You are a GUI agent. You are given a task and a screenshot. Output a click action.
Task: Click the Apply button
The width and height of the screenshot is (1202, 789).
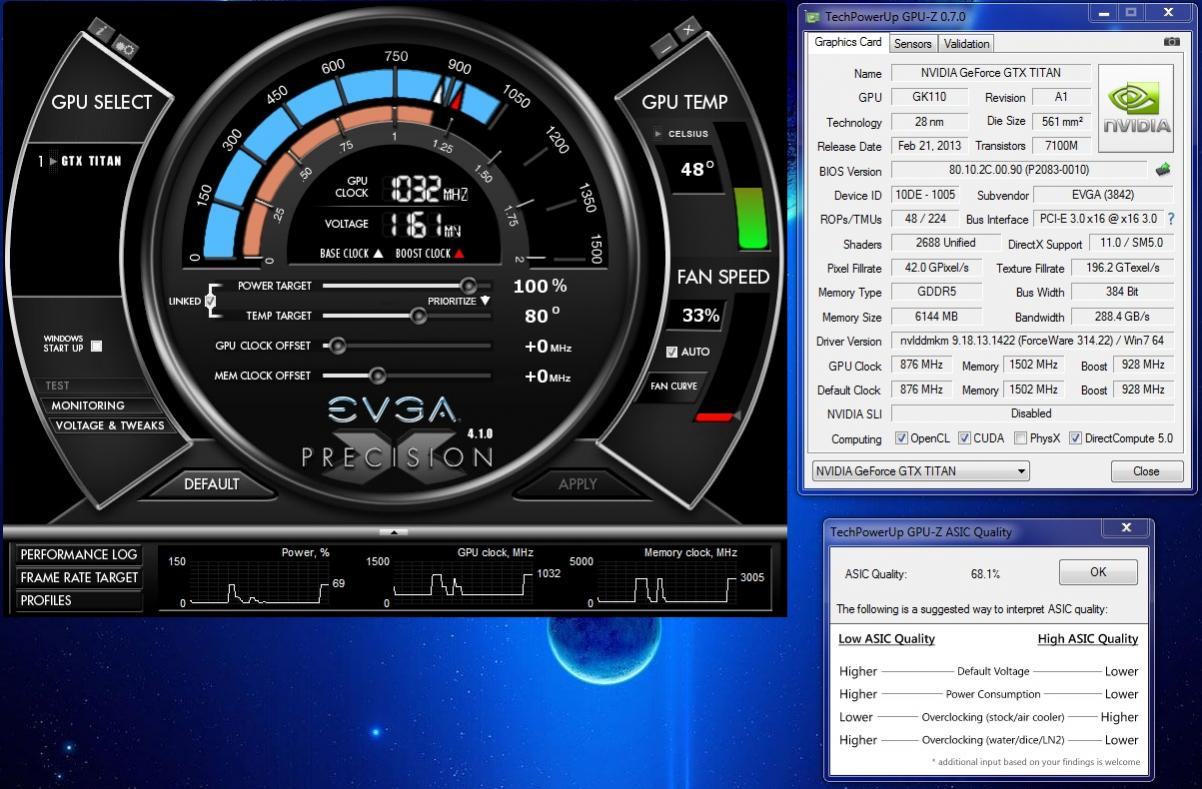(x=577, y=484)
